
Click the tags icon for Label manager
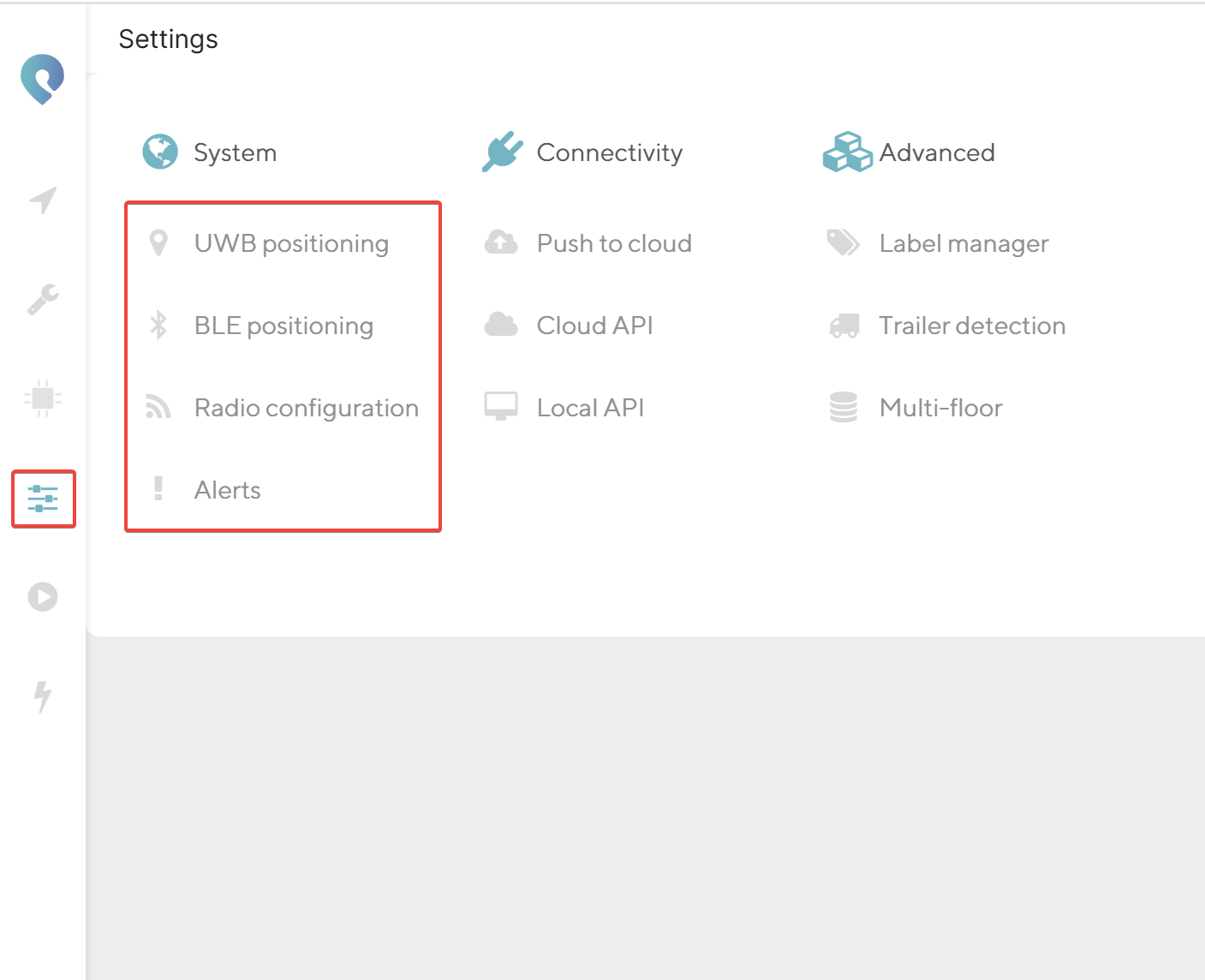pos(844,243)
